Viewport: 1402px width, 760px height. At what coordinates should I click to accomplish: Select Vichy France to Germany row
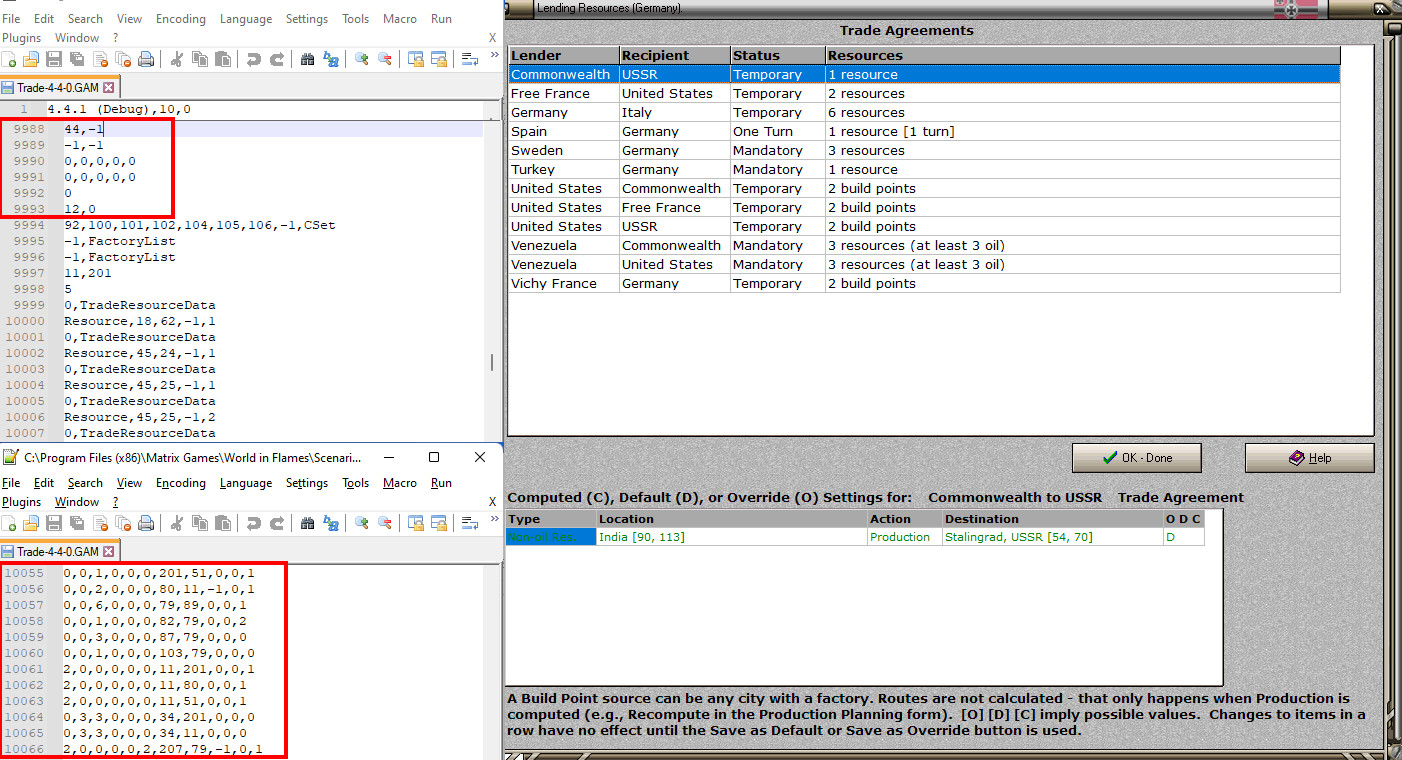pyautogui.click(x=924, y=284)
